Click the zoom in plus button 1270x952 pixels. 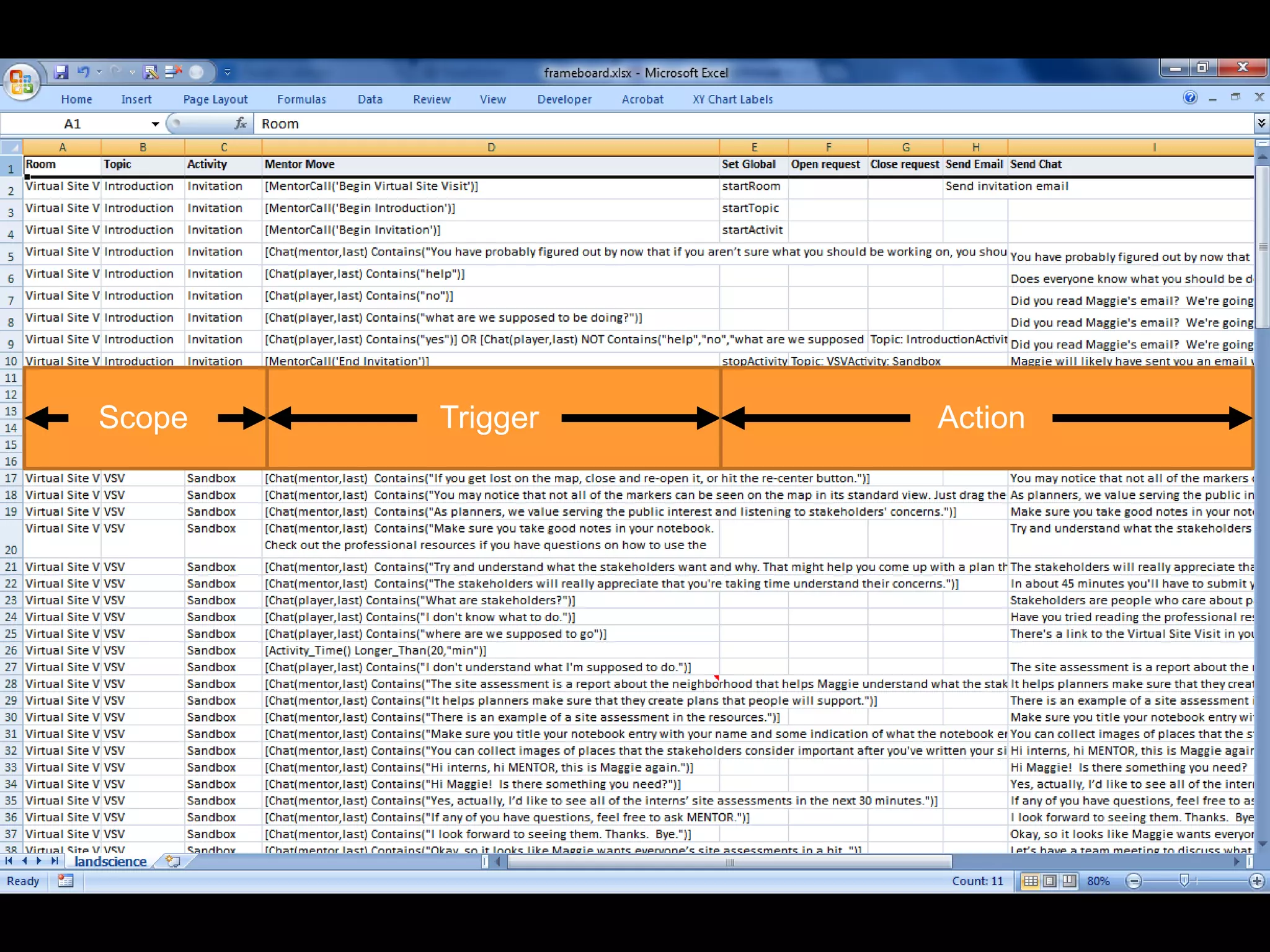tap(1257, 881)
